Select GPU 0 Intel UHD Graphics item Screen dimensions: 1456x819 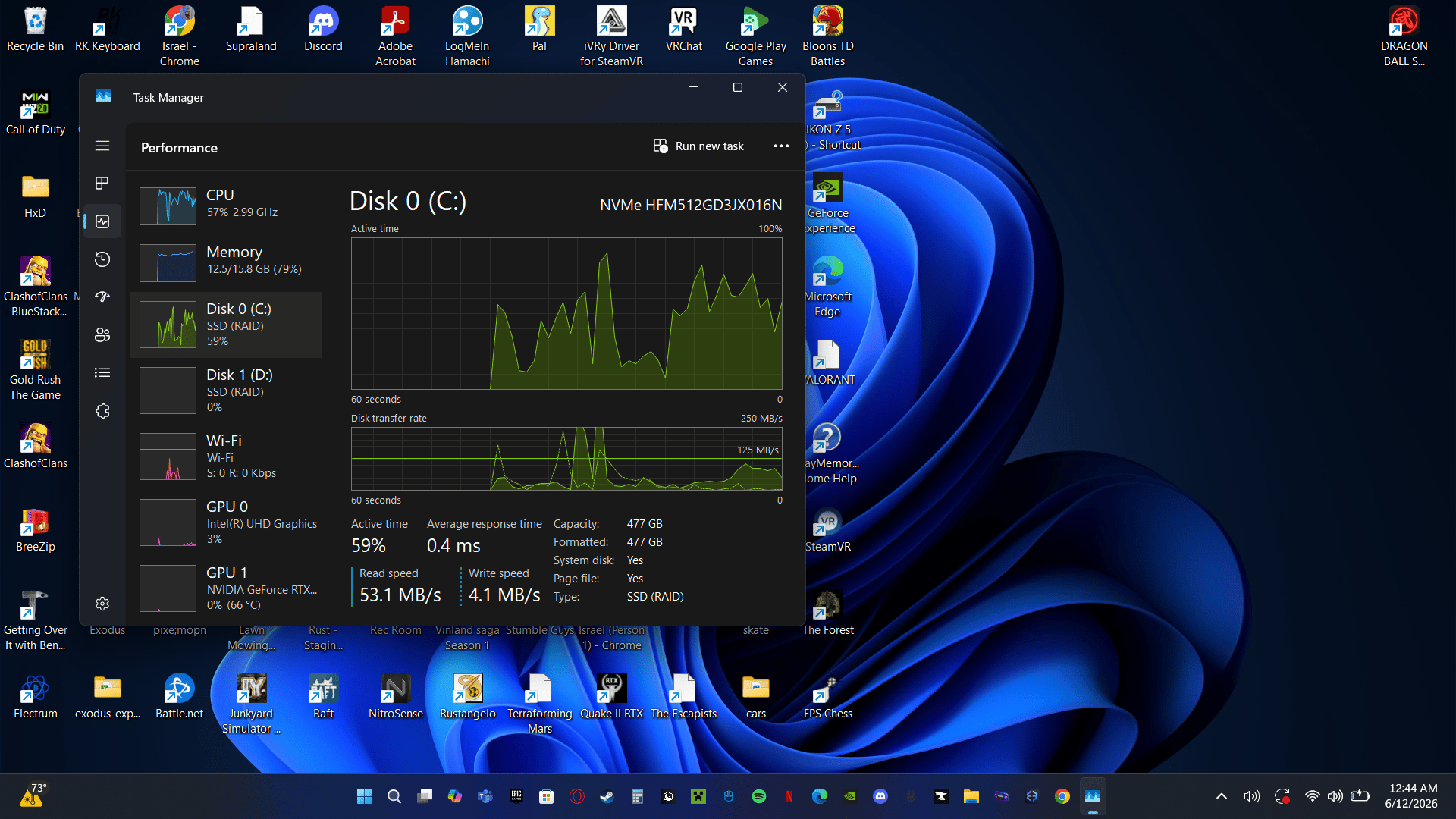(226, 522)
